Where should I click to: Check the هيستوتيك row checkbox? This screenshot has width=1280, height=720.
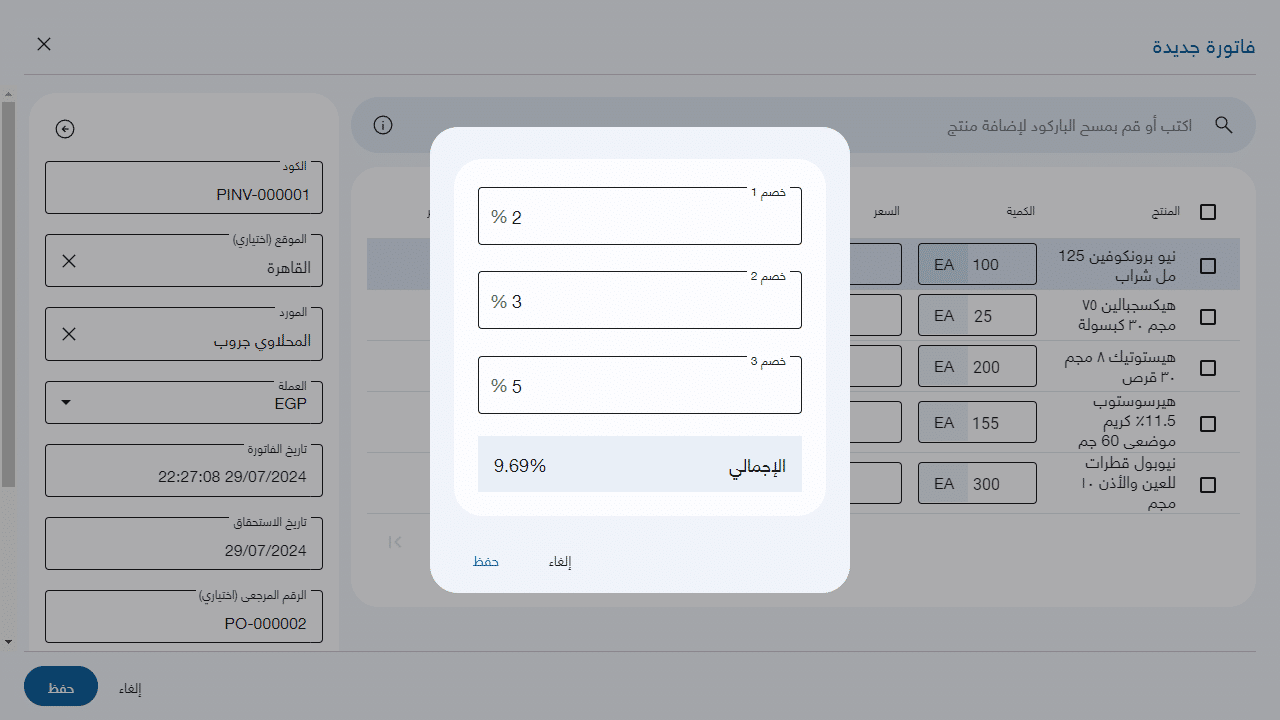click(x=1208, y=368)
